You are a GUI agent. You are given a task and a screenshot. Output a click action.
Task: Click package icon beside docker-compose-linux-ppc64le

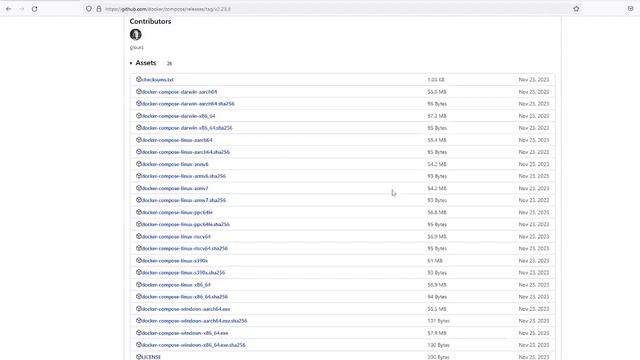point(139,212)
